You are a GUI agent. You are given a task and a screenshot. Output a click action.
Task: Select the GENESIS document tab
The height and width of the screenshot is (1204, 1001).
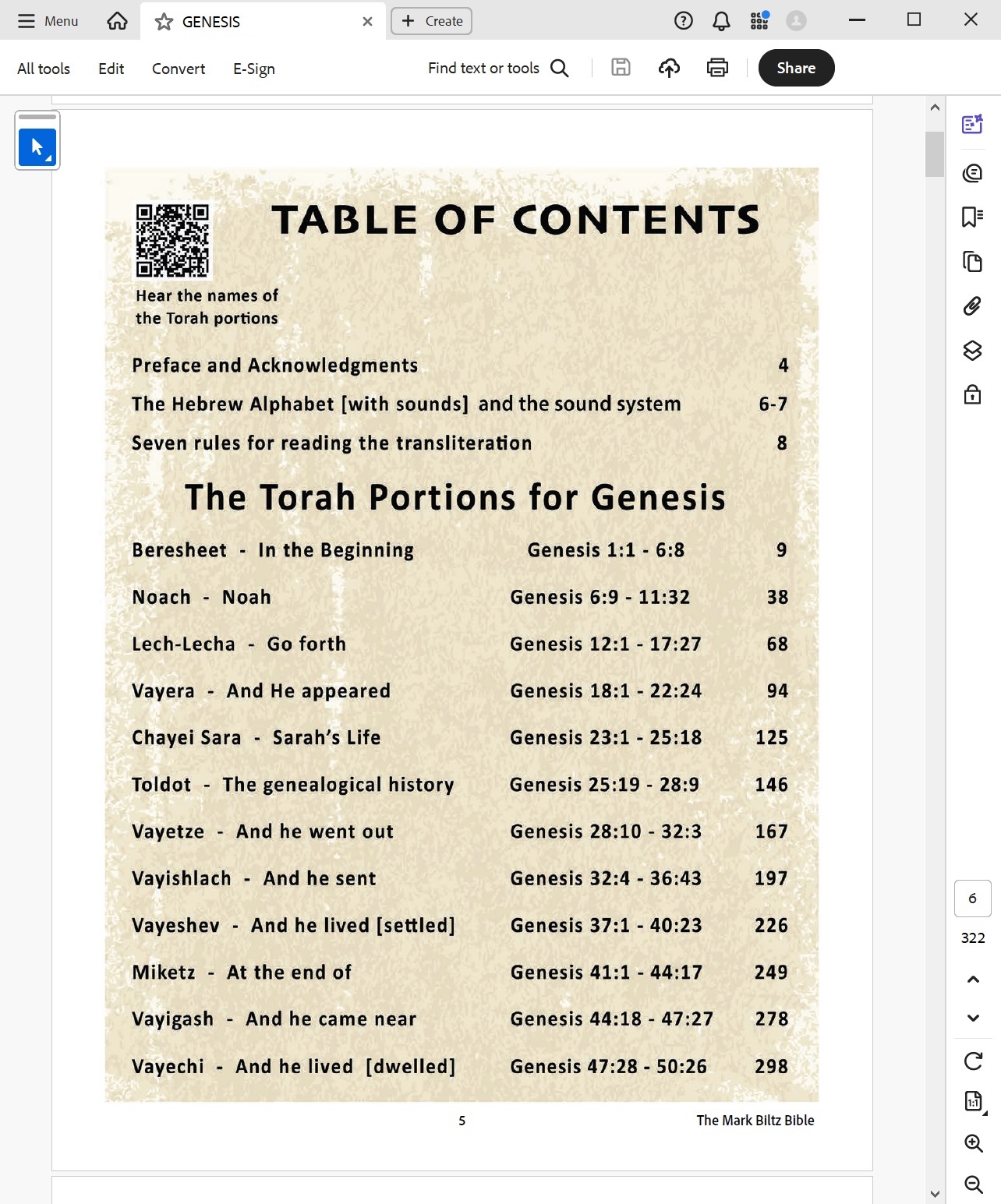coord(263,22)
